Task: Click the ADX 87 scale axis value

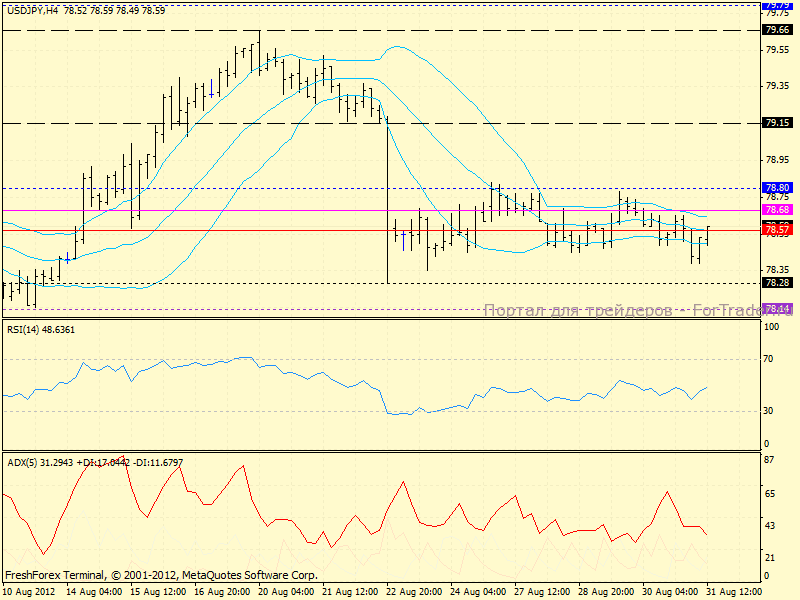Action: 771,460
